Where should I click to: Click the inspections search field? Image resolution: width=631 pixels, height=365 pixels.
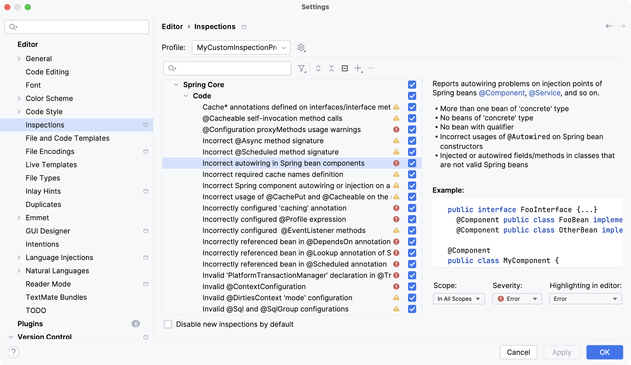click(227, 68)
